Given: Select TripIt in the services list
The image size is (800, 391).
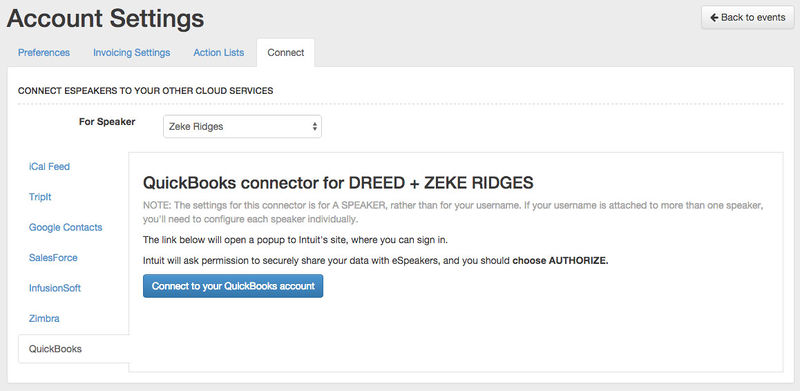Looking at the screenshot, I should point(40,197).
